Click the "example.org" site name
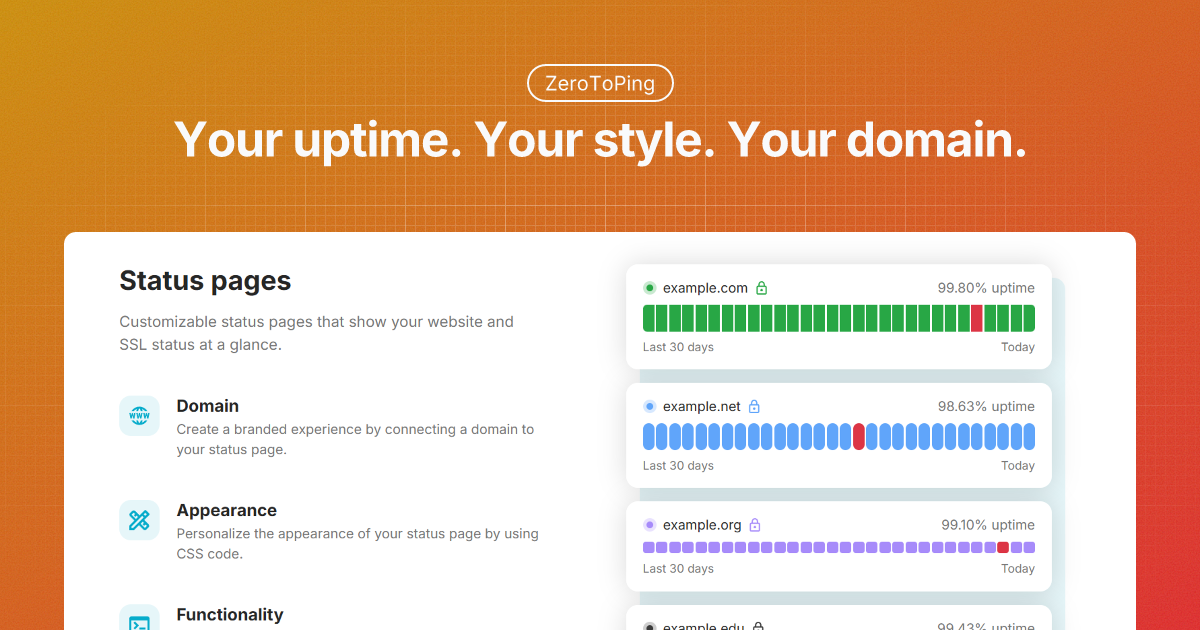This screenshot has width=1200, height=630. click(x=702, y=525)
